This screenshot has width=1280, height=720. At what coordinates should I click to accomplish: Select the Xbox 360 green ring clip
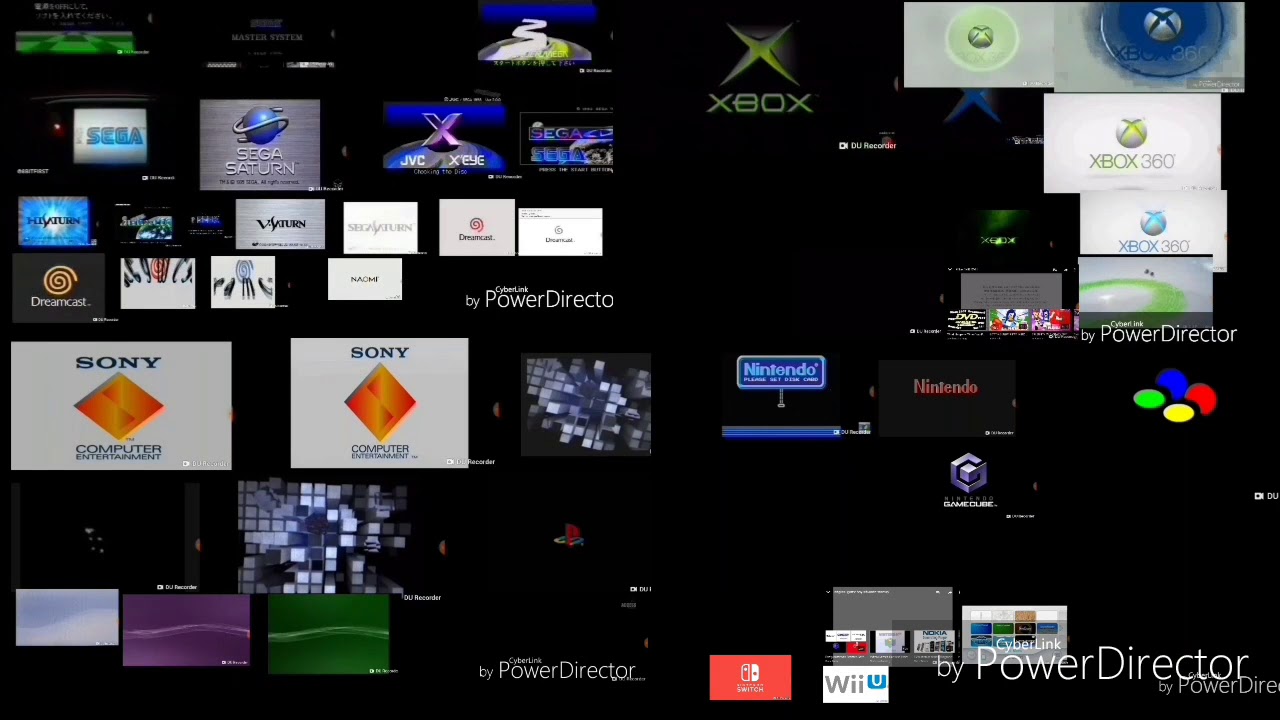pyautogui.click(x=979, y=45)
